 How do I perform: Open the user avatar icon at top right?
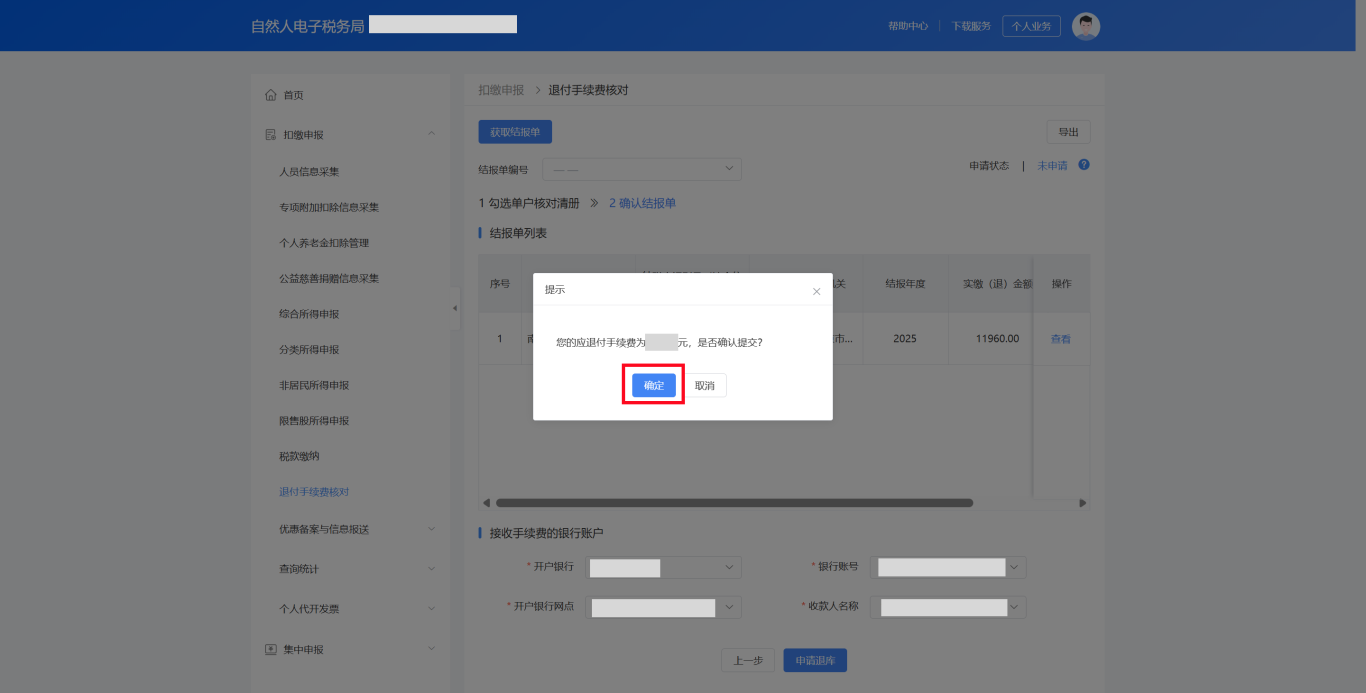click(x=1085, y=25)
